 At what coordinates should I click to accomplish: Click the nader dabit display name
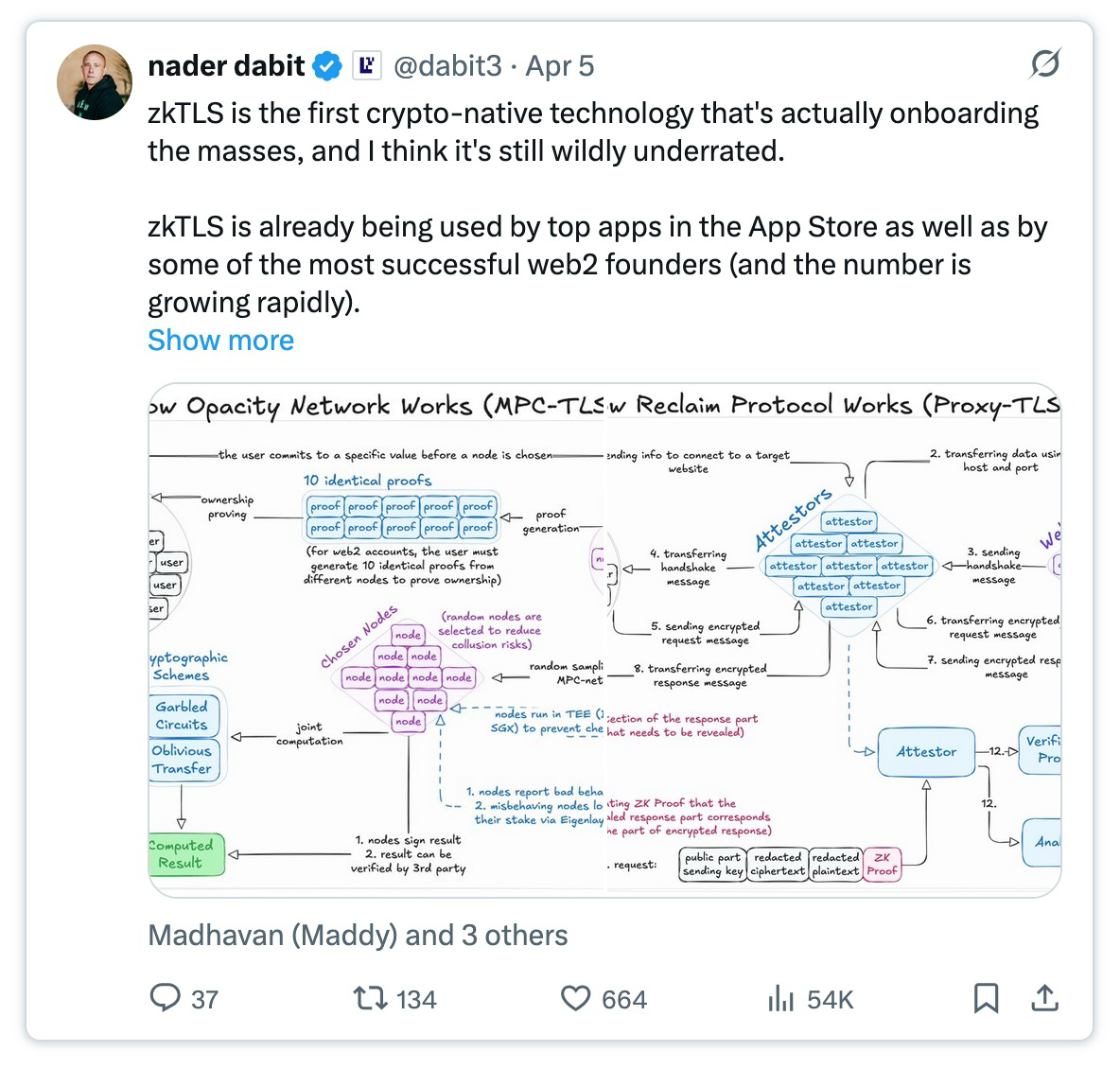pos(226,65)
